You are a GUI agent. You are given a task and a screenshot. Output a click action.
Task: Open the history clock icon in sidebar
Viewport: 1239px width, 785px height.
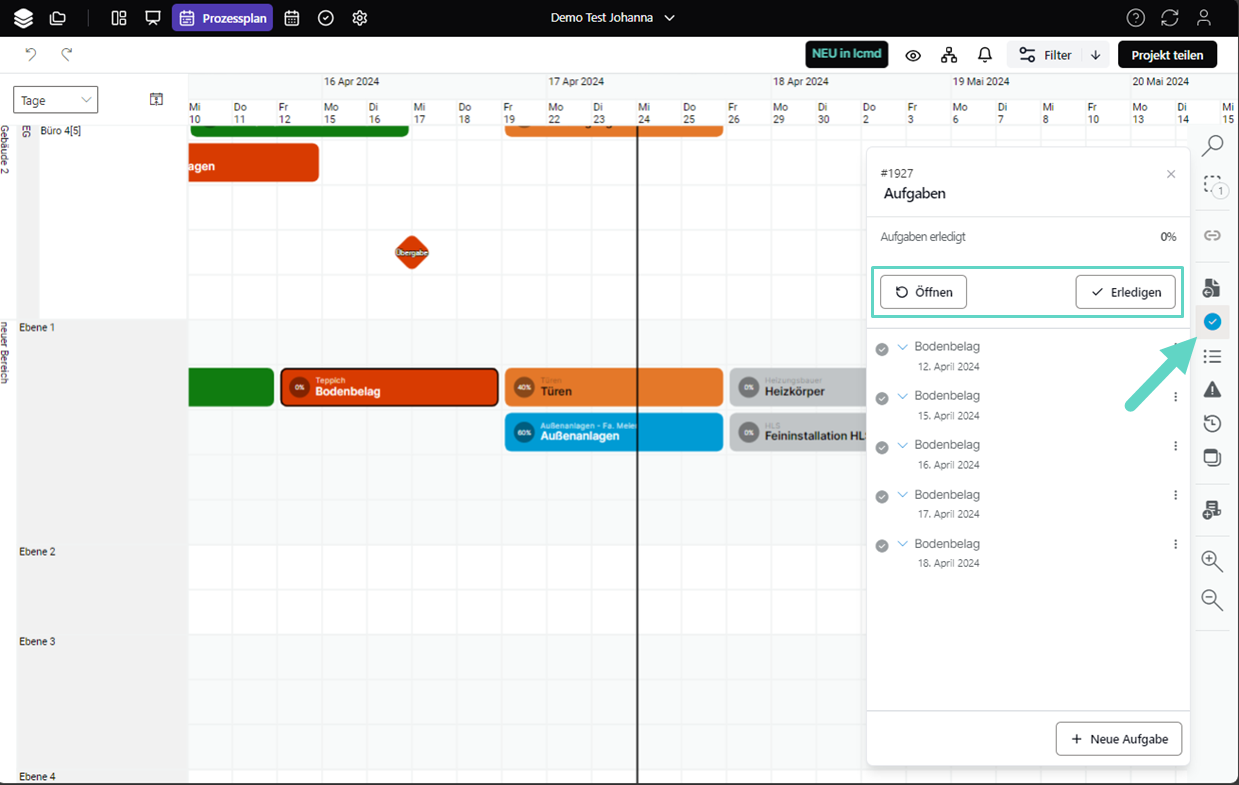click(x=1212, y=423)
